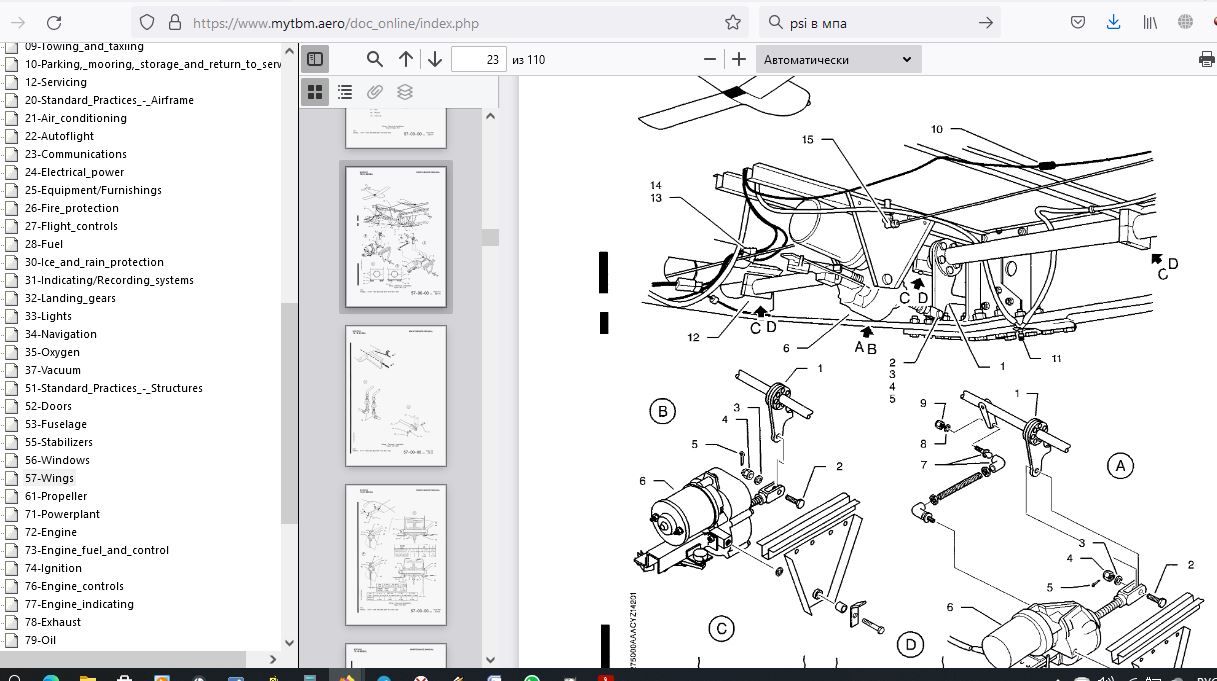
Task: Zoom in with the plus button
Action: (x=739, y=59)
